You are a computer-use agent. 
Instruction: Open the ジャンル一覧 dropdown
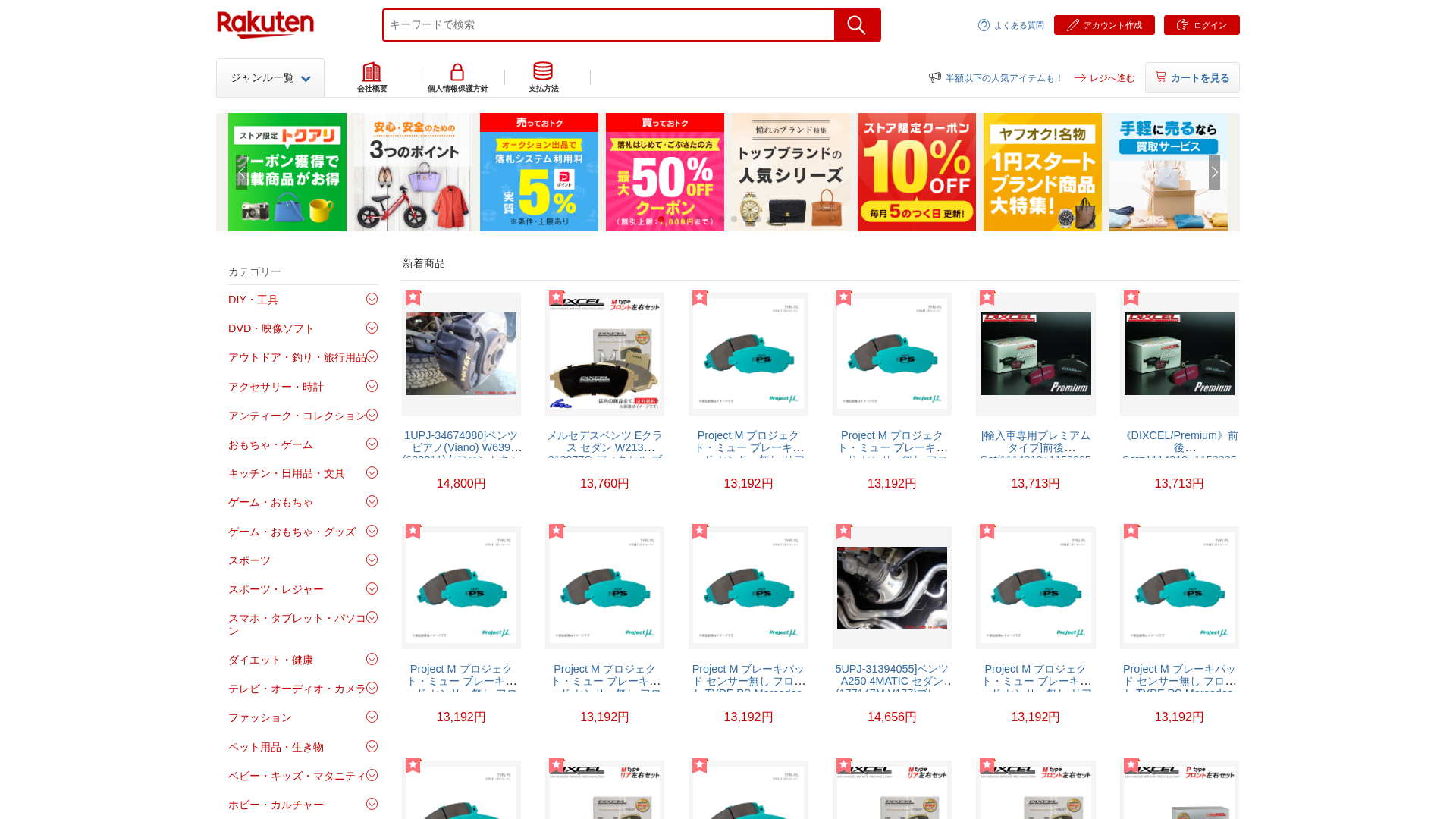pos(270,78)
